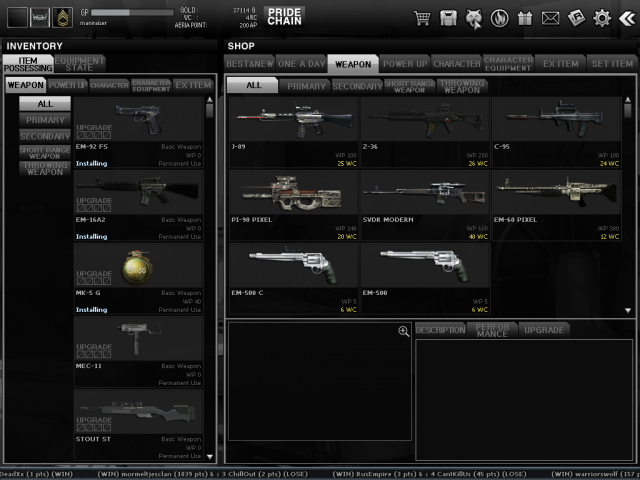Open the One A Day shop tab
640x480 pixels.
point(301,63)
